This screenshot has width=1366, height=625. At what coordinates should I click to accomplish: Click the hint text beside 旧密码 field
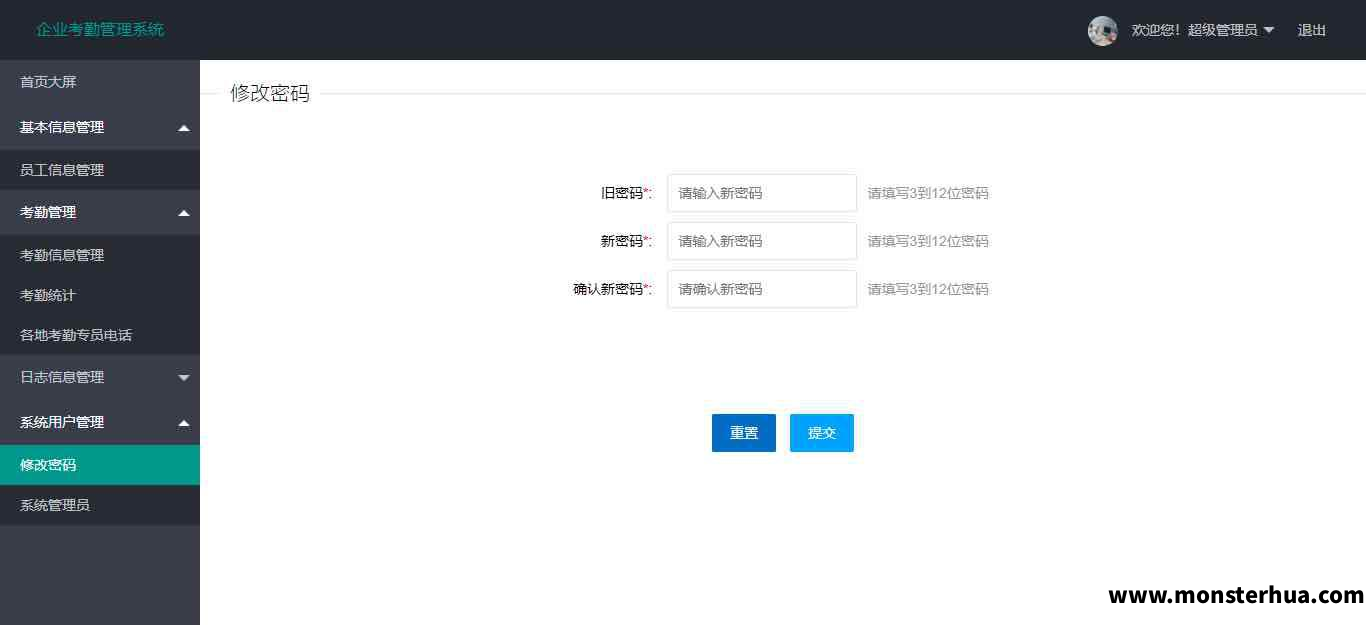tap(928, 193)
